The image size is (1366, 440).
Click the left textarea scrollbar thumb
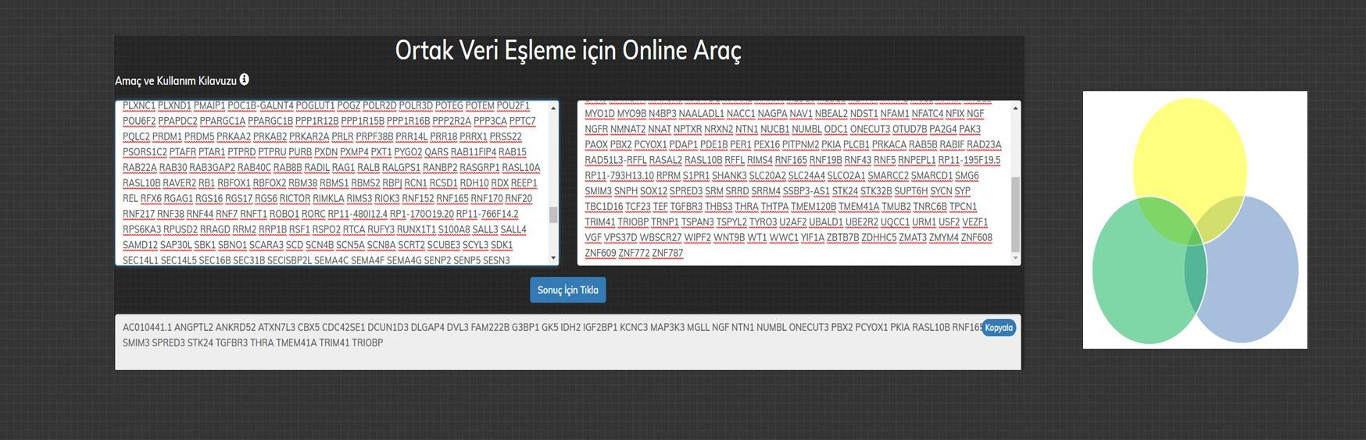[x=554, y=214]
